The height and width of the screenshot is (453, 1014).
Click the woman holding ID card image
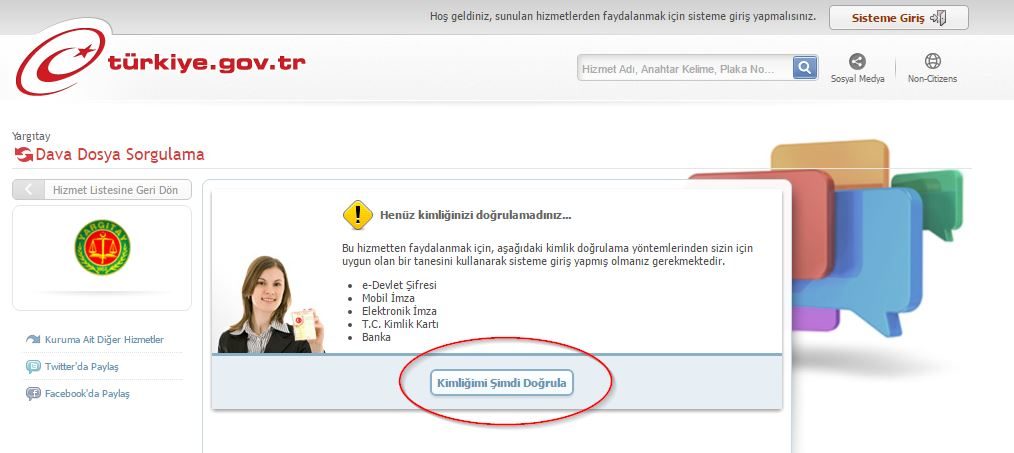pyautogui.click(x=271, y=304)
